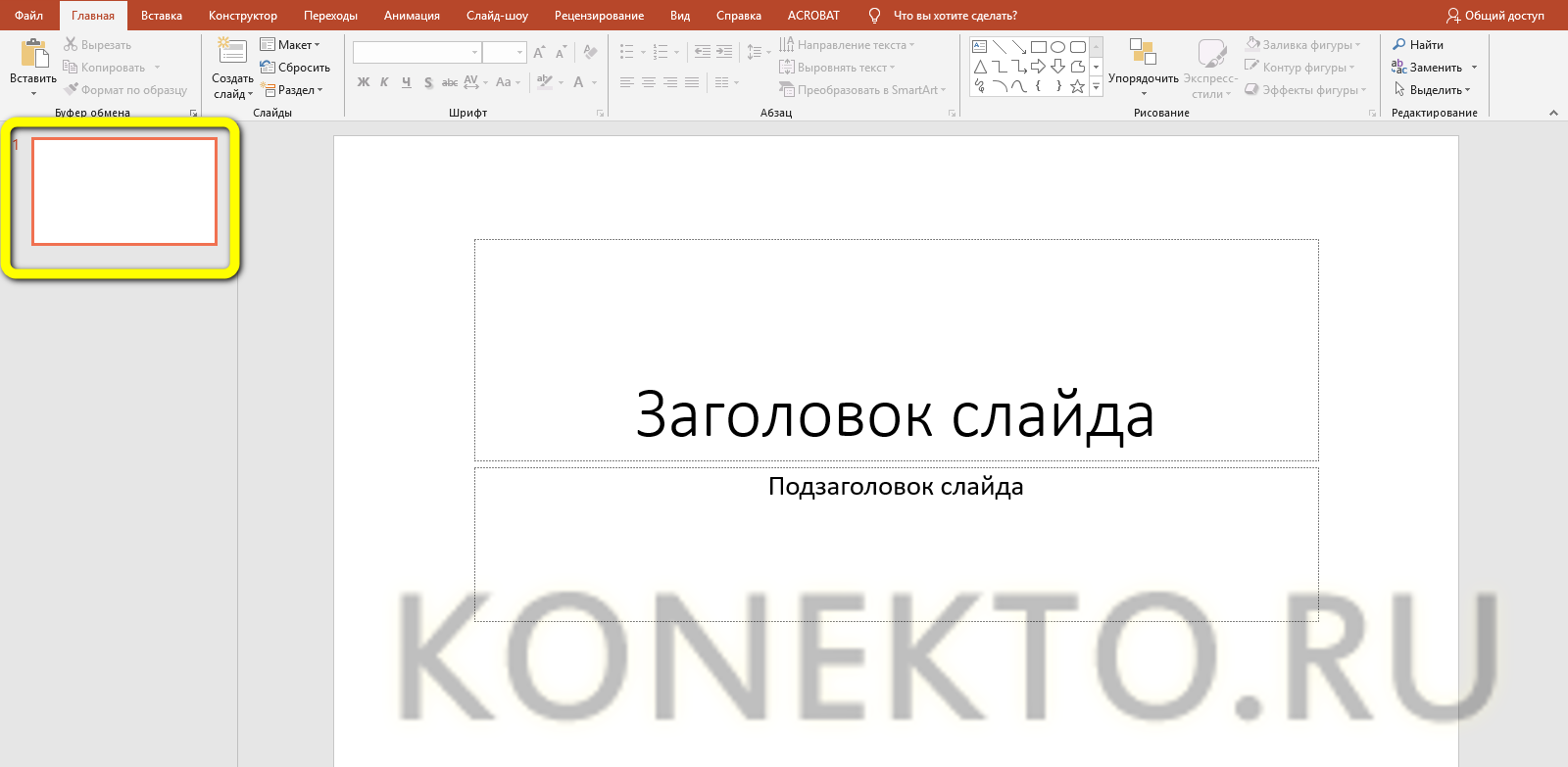This screenshot has height=767, width=1568.
Task: Click the Tell Me search field
Action: click(x=955, y=16)
